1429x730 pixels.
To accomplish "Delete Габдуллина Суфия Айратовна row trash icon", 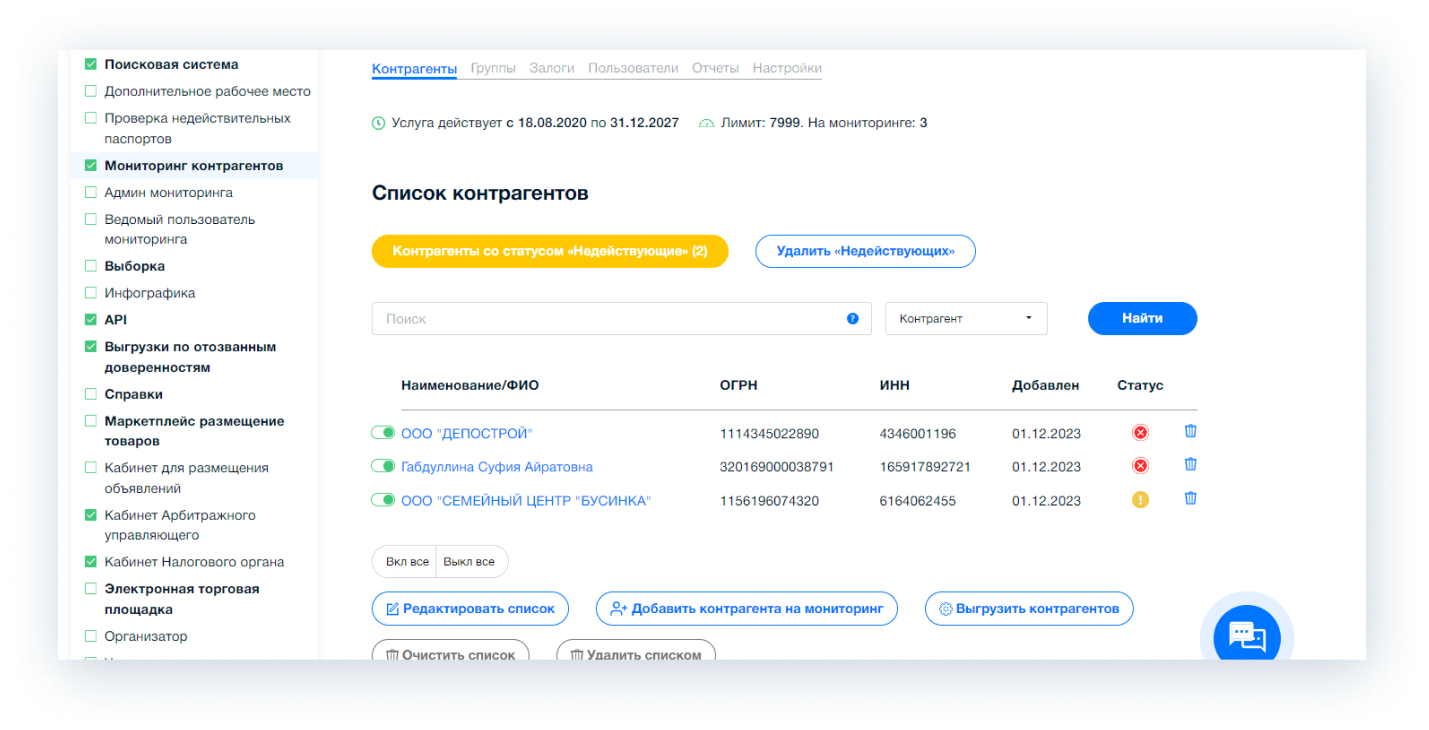I will point(1190,465).
